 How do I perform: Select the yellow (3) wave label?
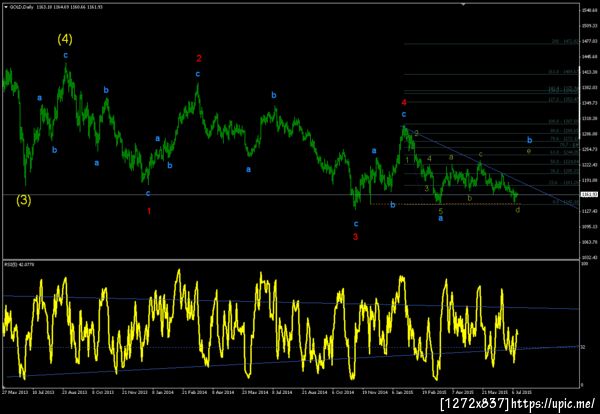[x=24, y=200]
